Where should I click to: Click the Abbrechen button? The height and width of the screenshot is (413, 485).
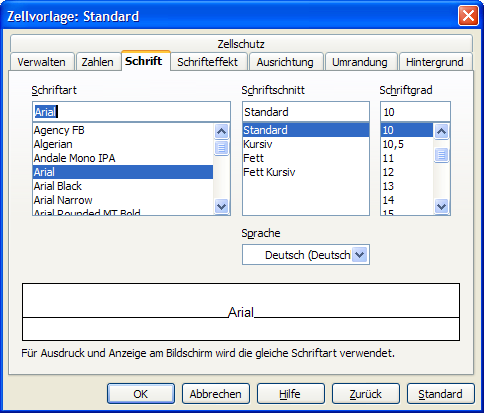(216, 394)
